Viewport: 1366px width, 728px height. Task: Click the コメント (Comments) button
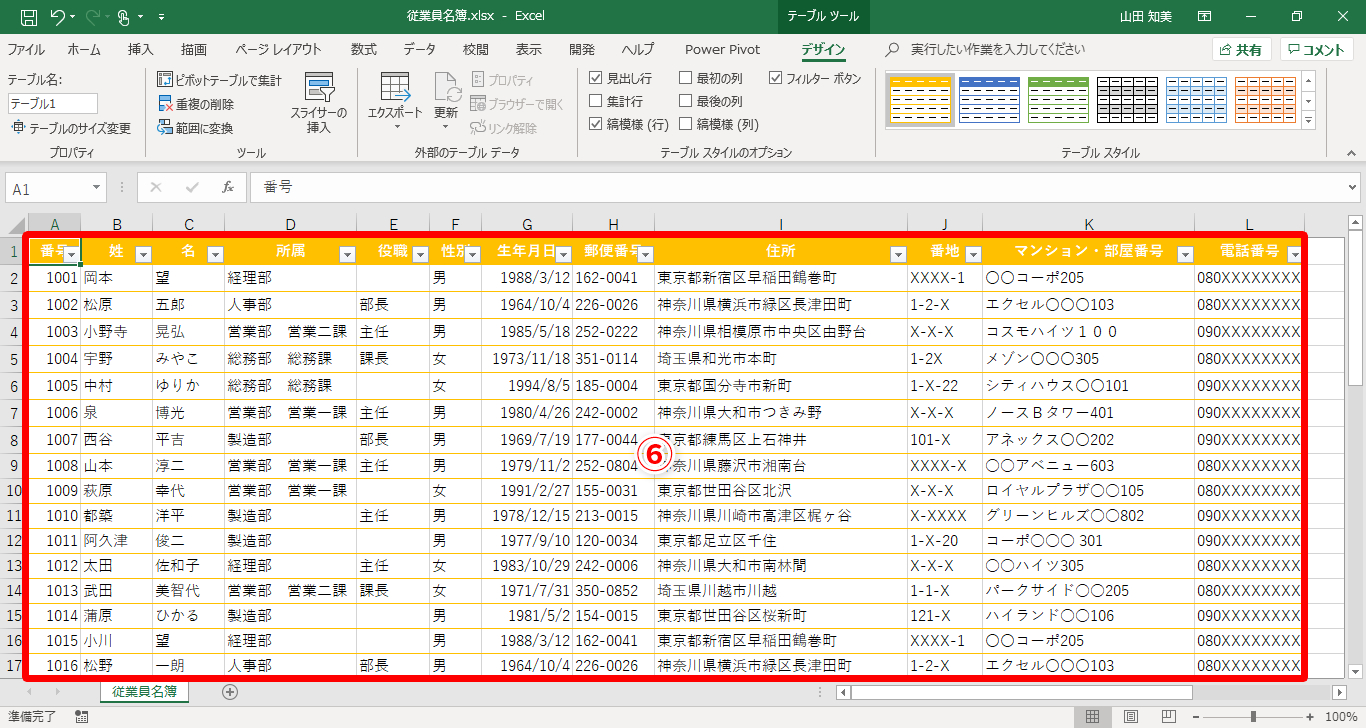(1317, 50)
